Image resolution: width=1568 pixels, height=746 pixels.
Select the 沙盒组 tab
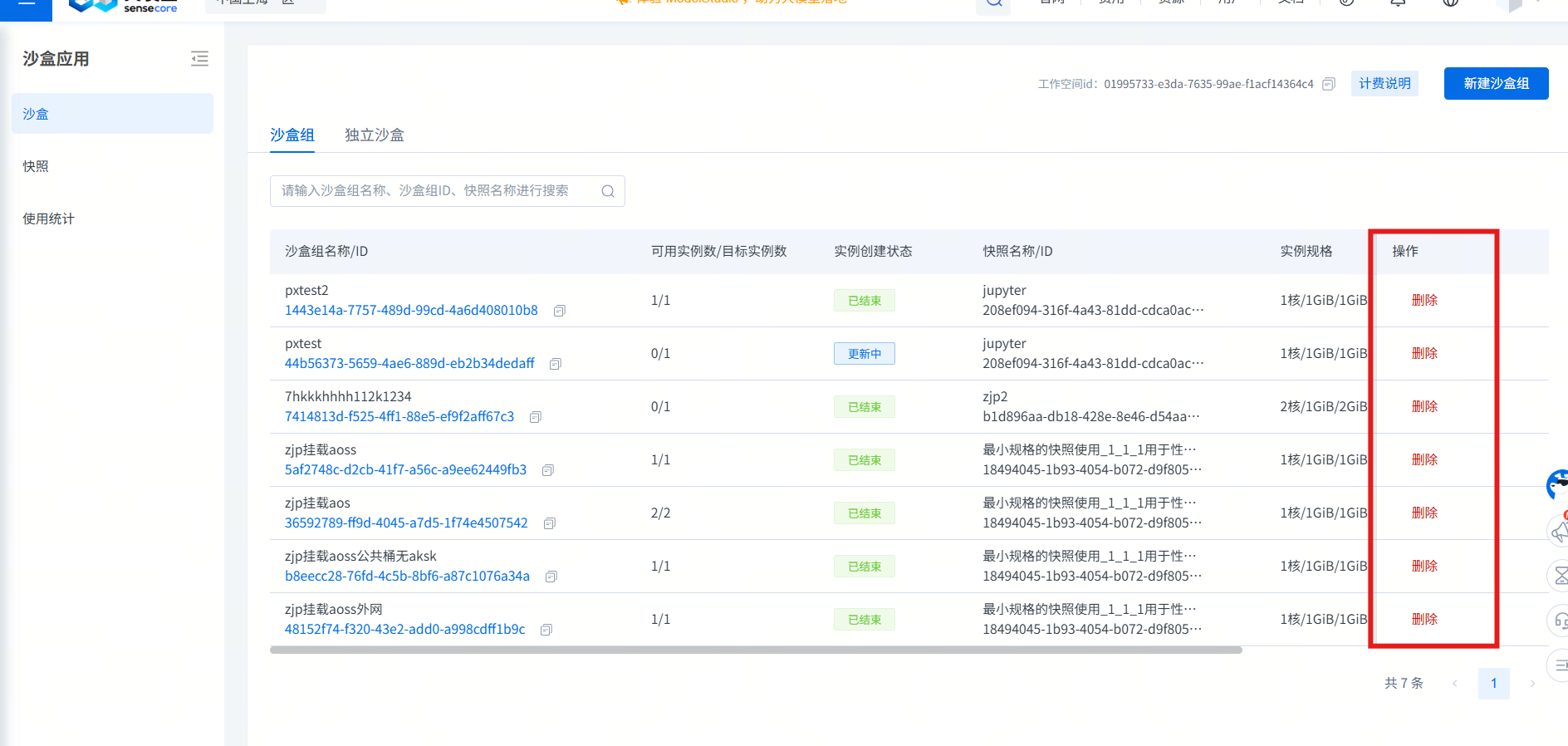pos(292,135)
